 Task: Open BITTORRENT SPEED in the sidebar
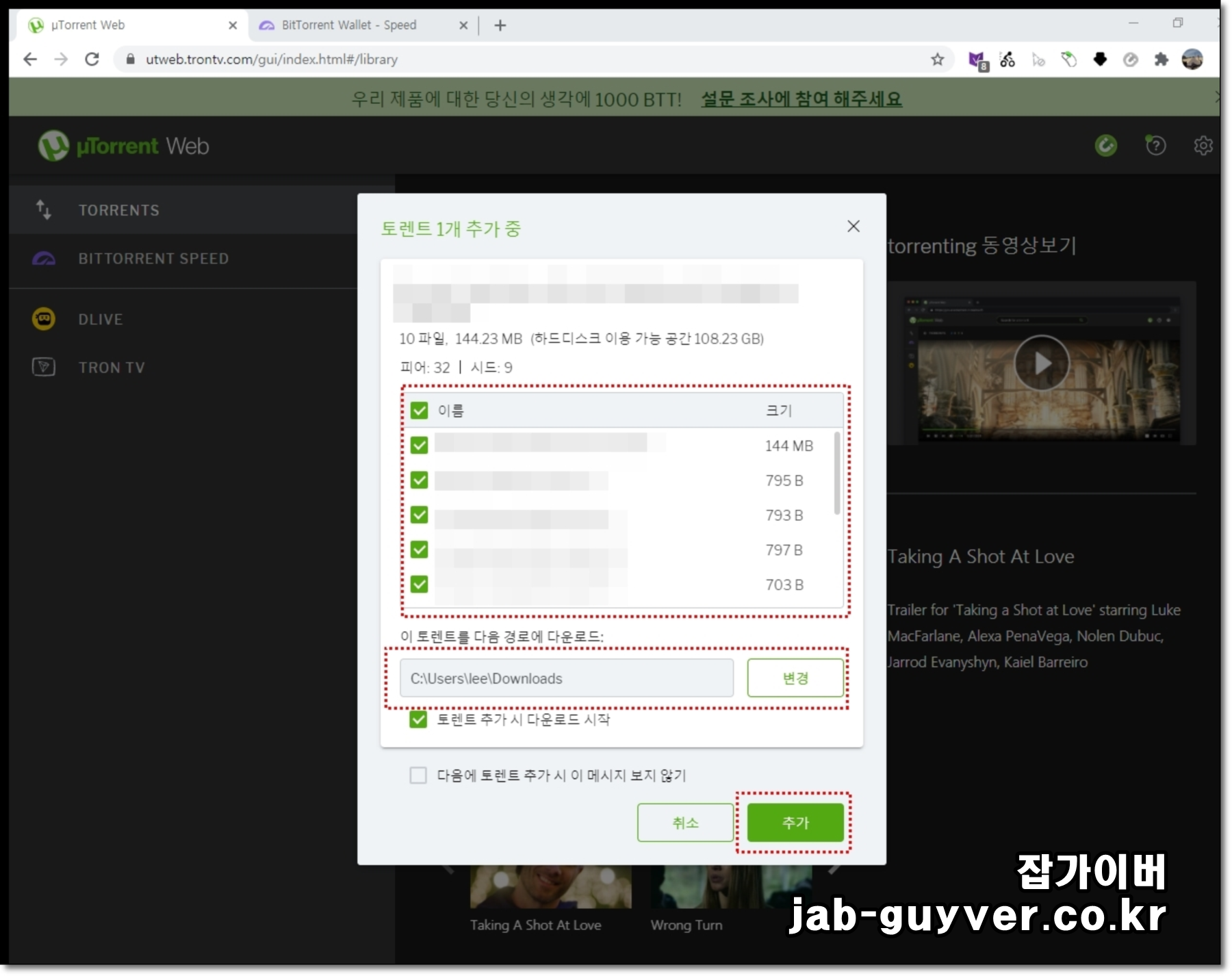pyautogui.click(x=183, y=259)
